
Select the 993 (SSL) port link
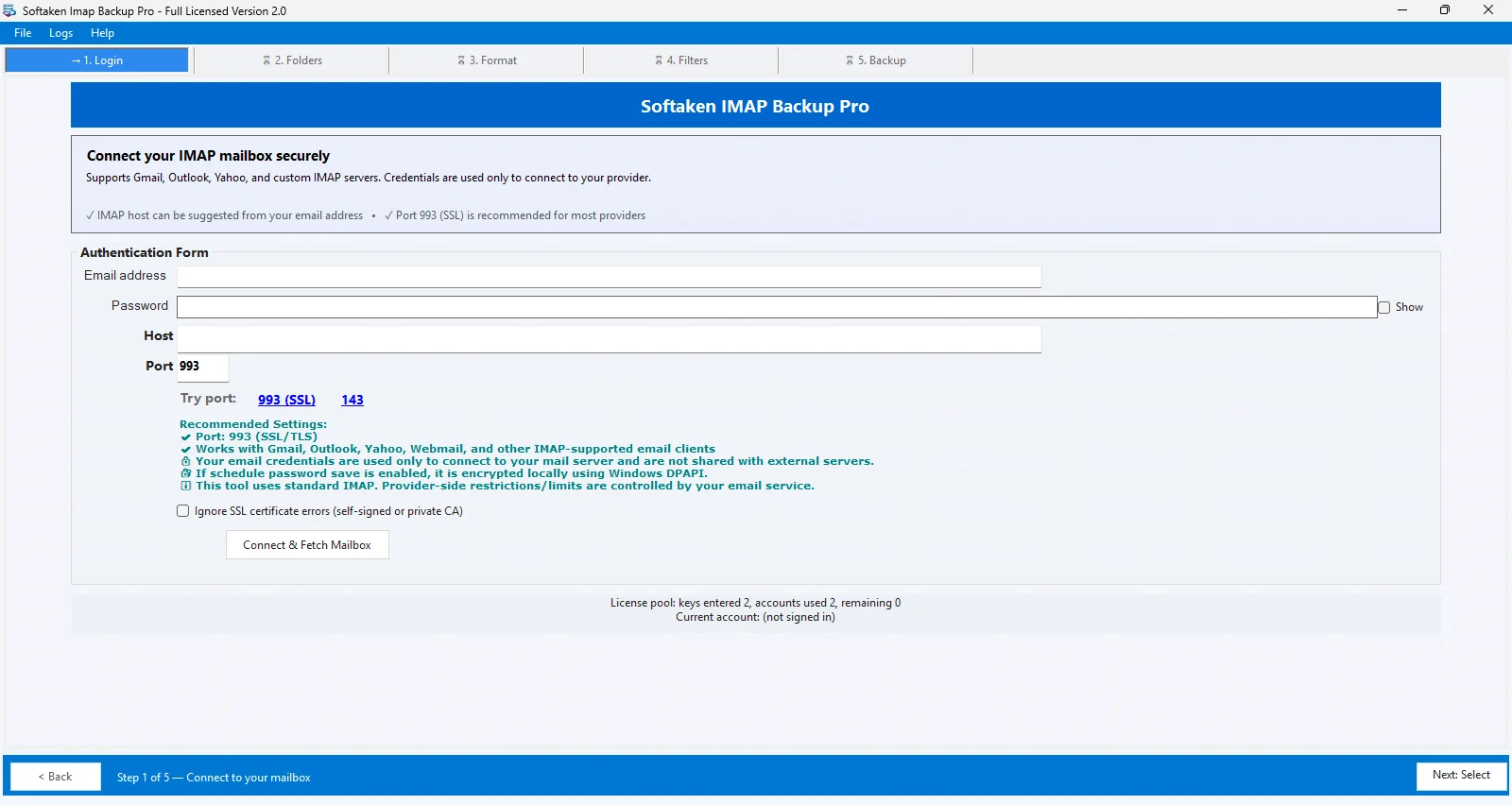pyautogui.click(x=286, y=400)
